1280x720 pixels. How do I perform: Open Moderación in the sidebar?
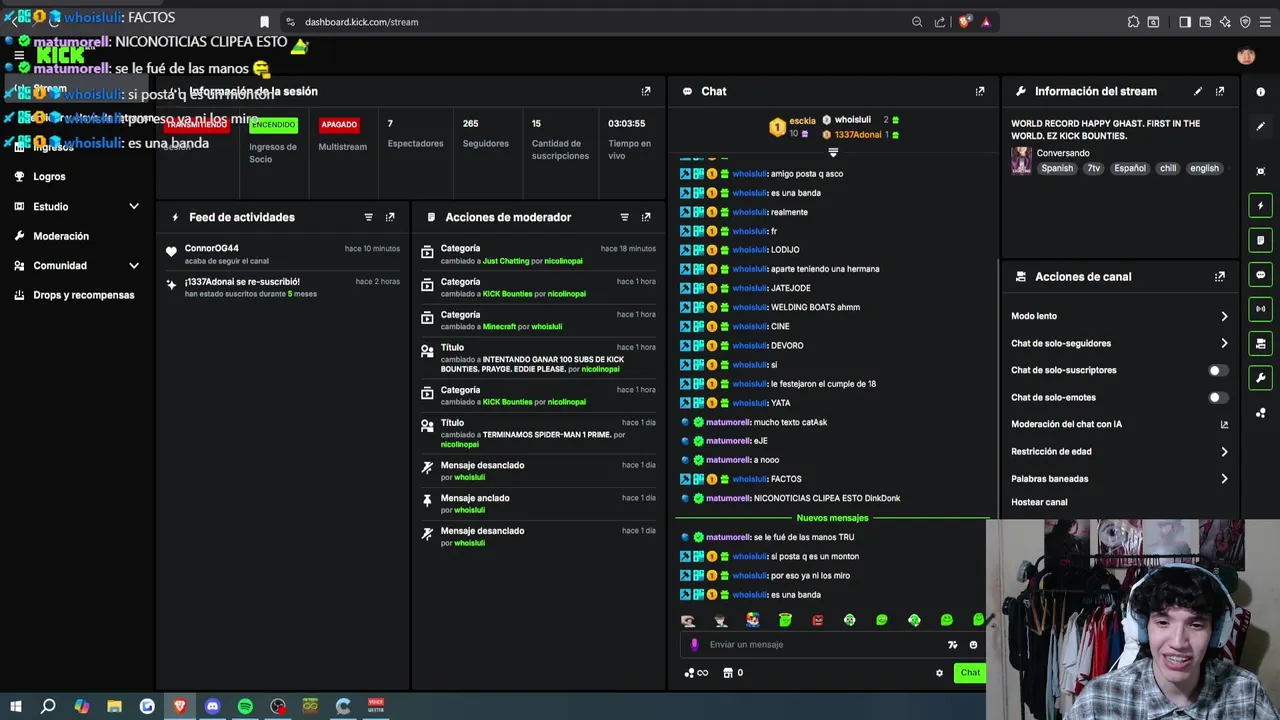[x=61, y=236]
